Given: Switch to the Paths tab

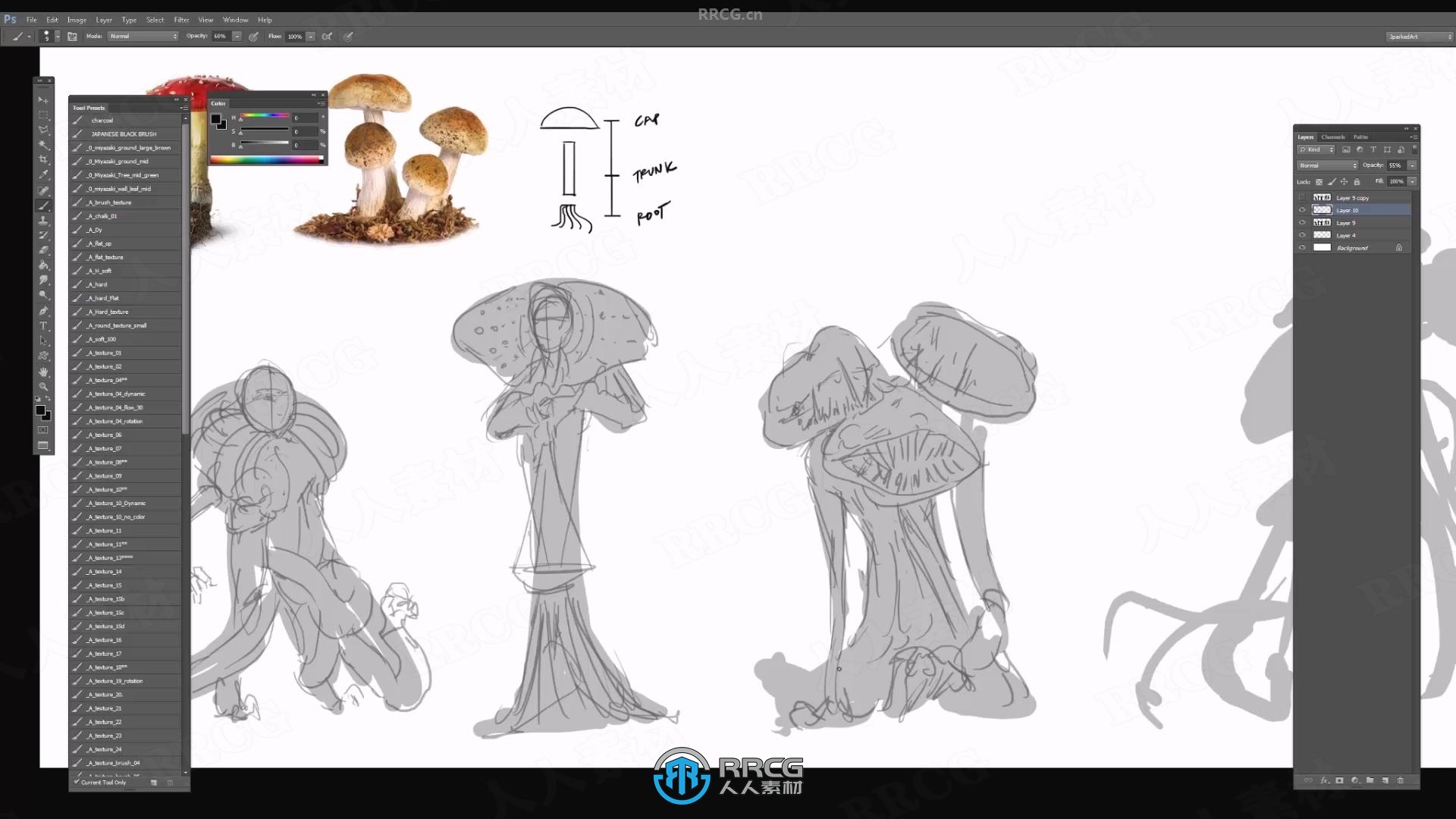Looking at the screenshot, I should [x=1361, y=137].
